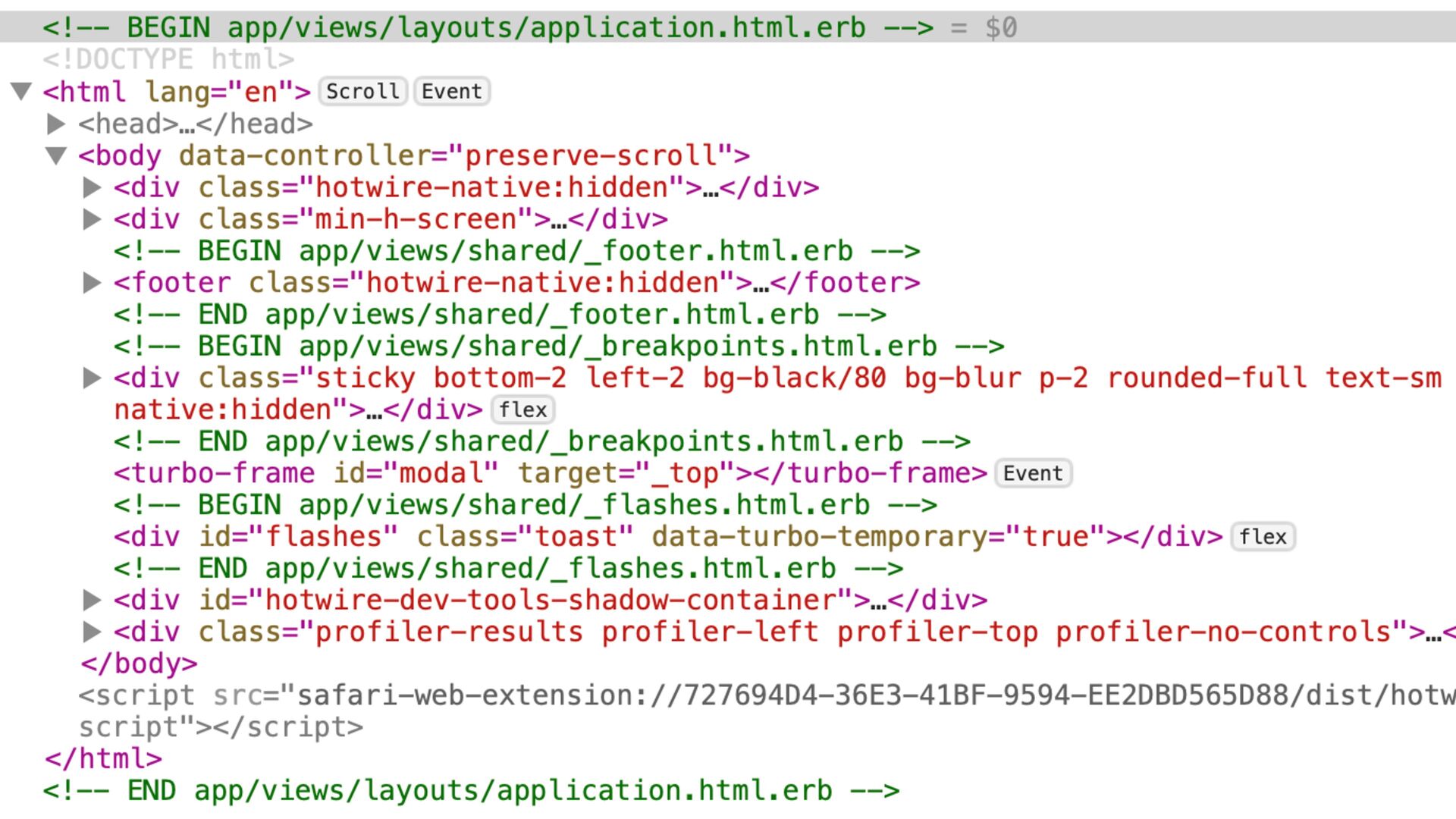
Task: Expand the sticky bottom-2 div node
Action: (92, 378)
